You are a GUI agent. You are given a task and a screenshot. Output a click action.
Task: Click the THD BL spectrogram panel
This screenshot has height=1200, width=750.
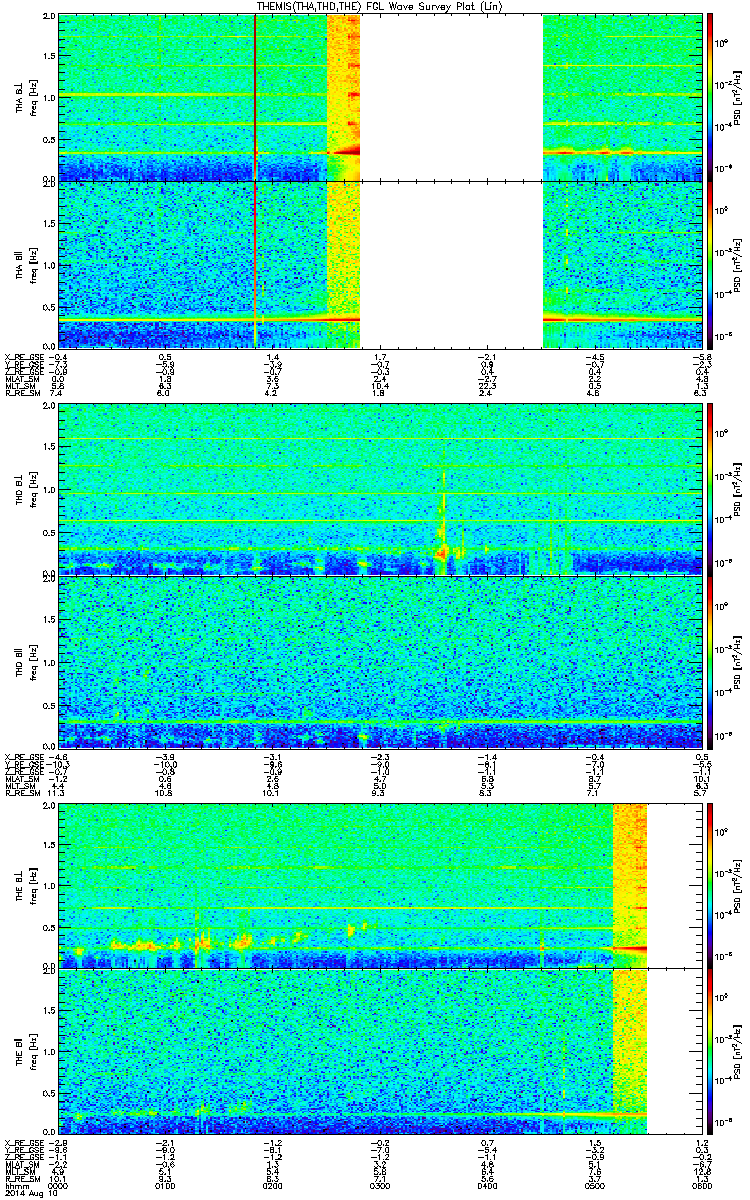tap(379, 488)
